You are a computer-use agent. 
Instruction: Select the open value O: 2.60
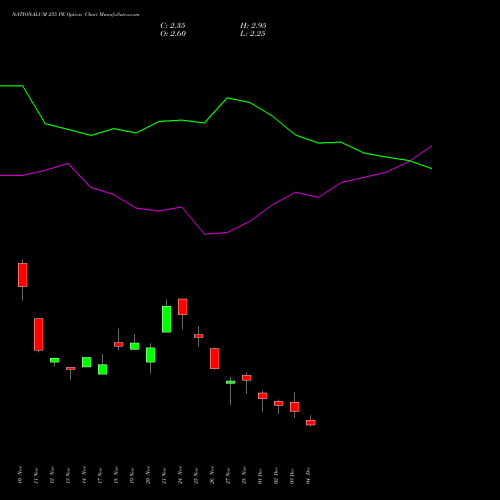pyautogui.click(x=173, y=34)
